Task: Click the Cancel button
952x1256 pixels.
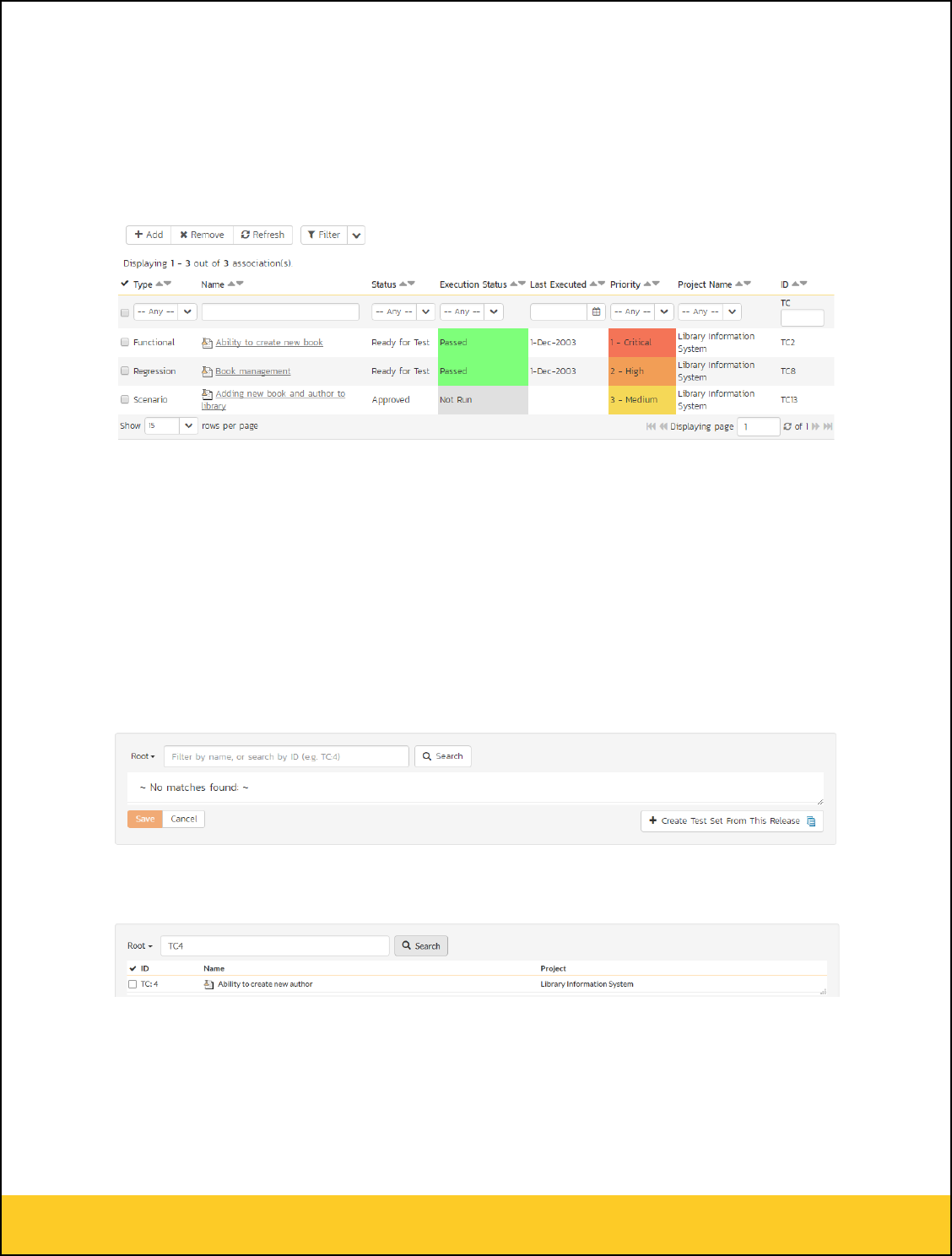Action: (184, 819)
